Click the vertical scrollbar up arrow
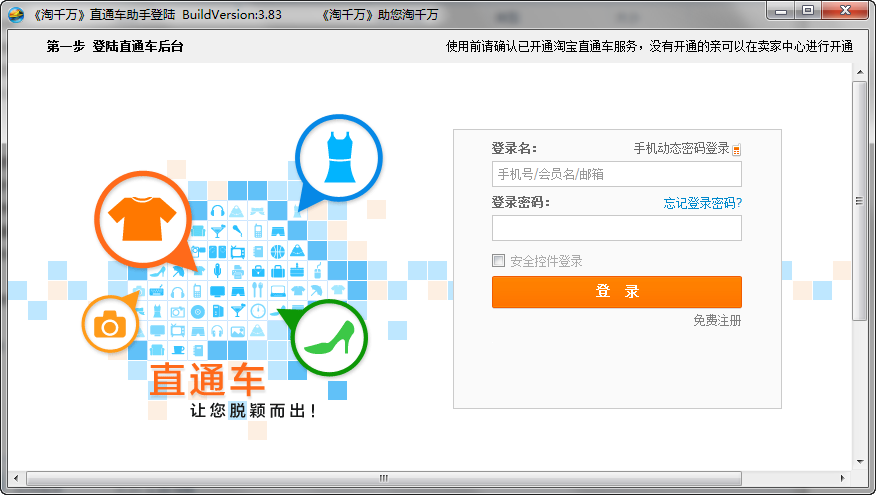The image size is (876, 495). point(860,72)
